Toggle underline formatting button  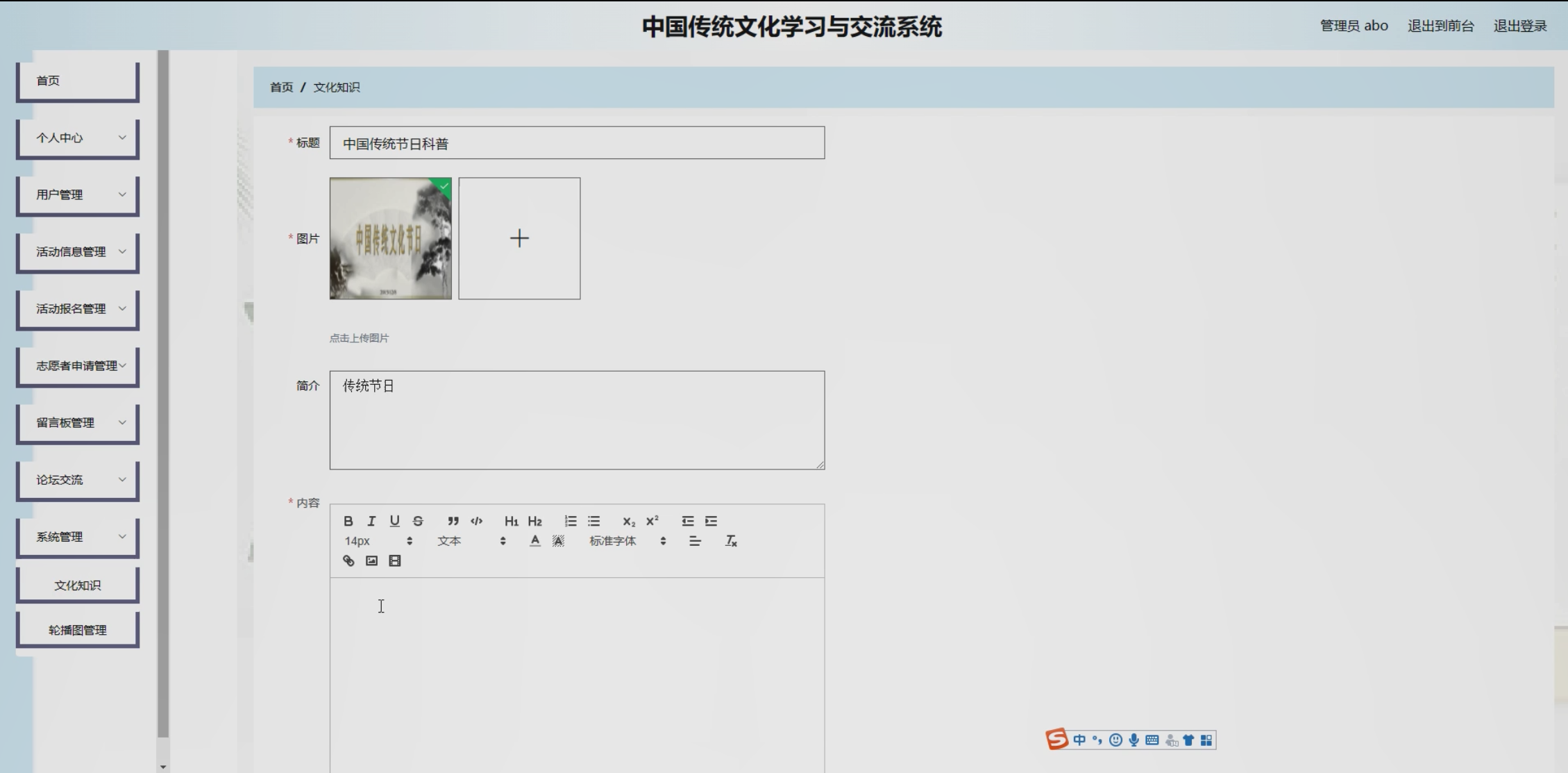(394, 521)
